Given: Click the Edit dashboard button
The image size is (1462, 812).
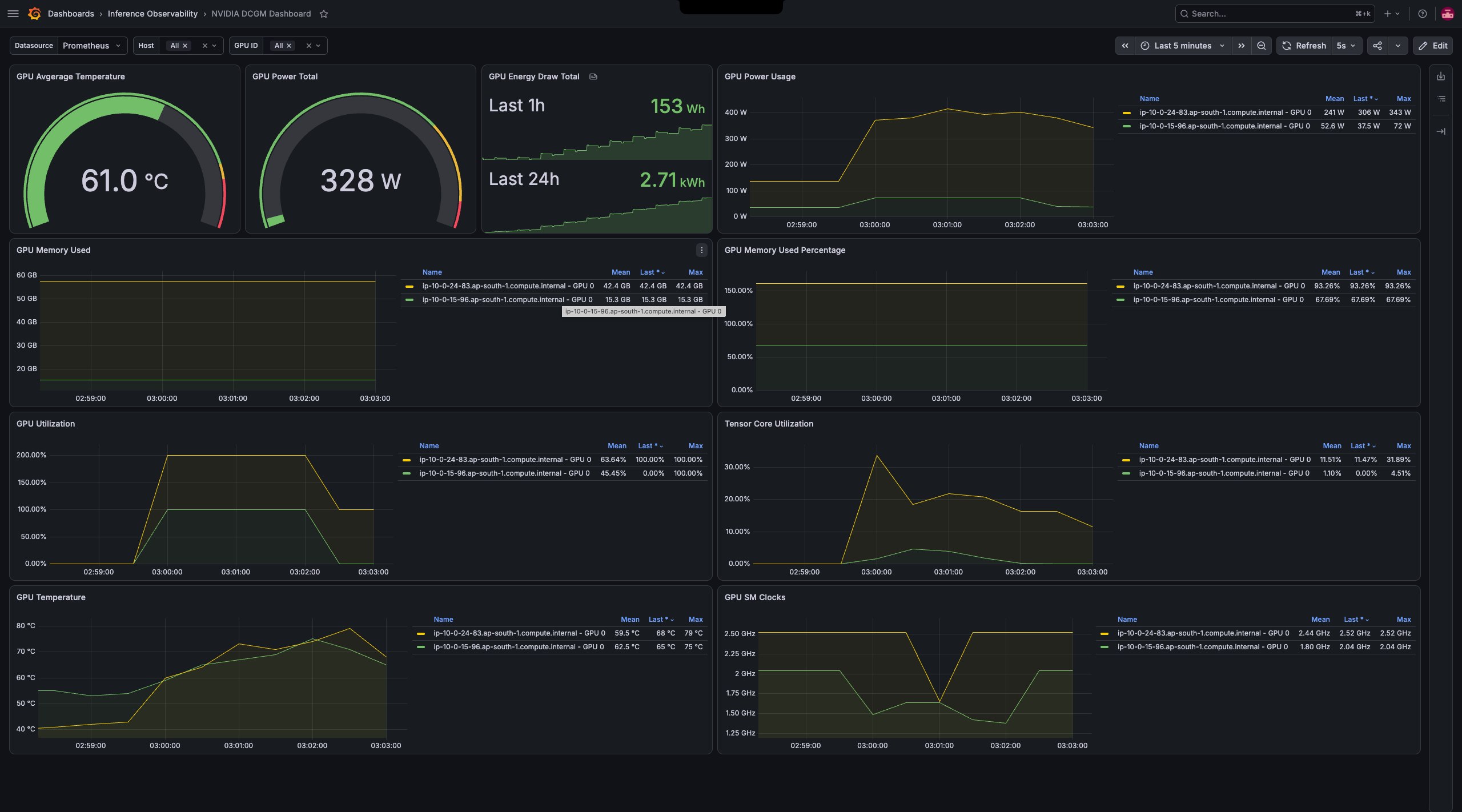Looking at the screenshot, I should [1433, 46].
